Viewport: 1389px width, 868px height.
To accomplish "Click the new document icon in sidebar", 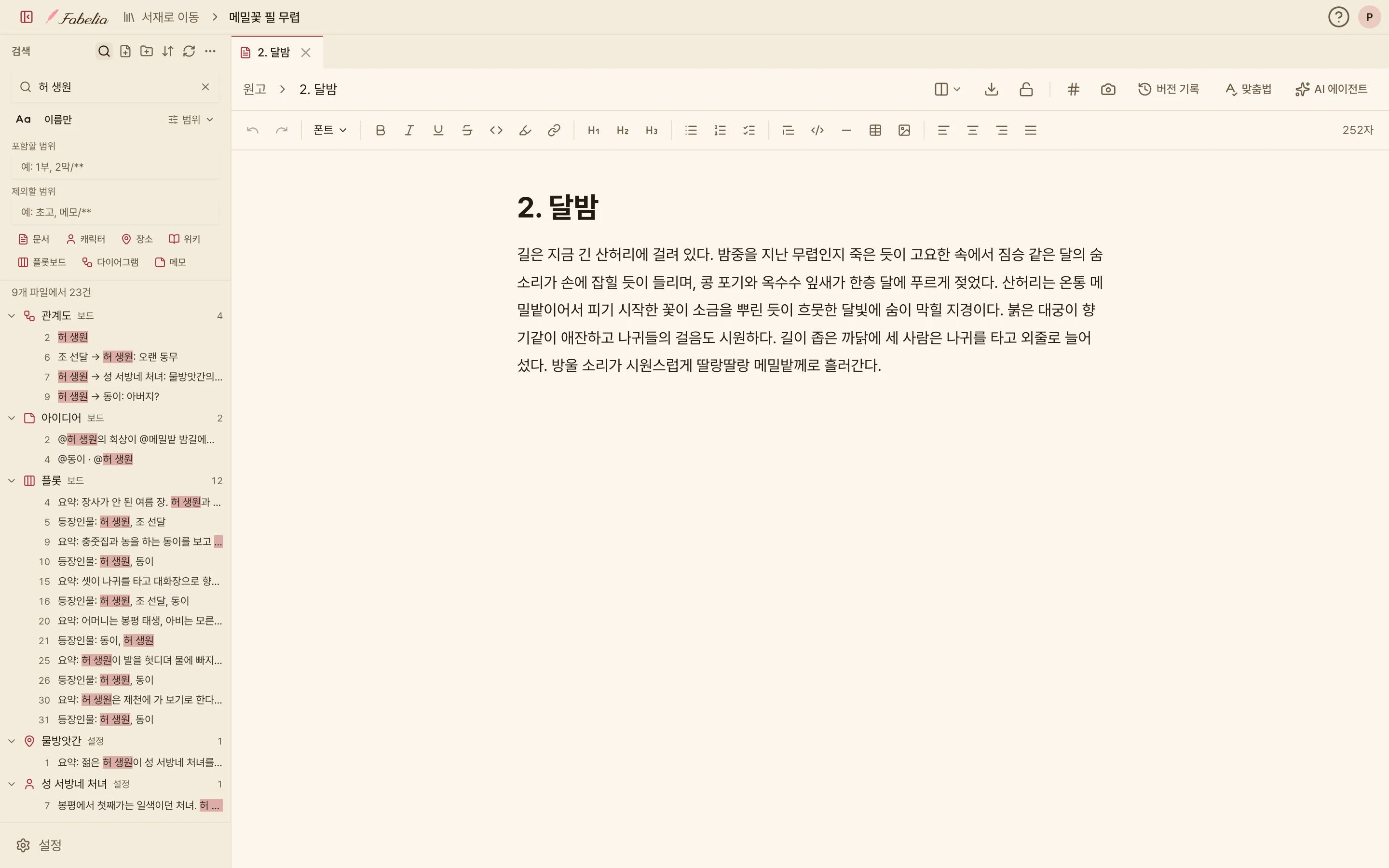I will [x=125, y=51].
